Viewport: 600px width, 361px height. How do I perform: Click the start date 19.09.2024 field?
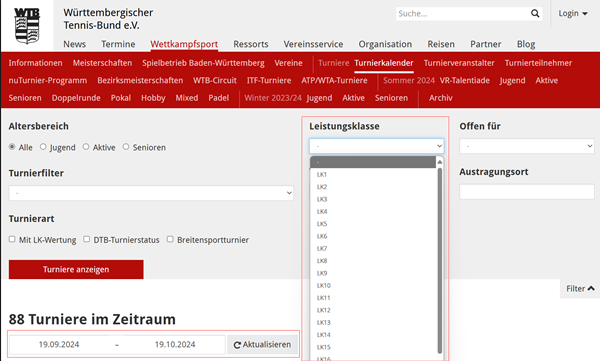(x=59, y=345)
